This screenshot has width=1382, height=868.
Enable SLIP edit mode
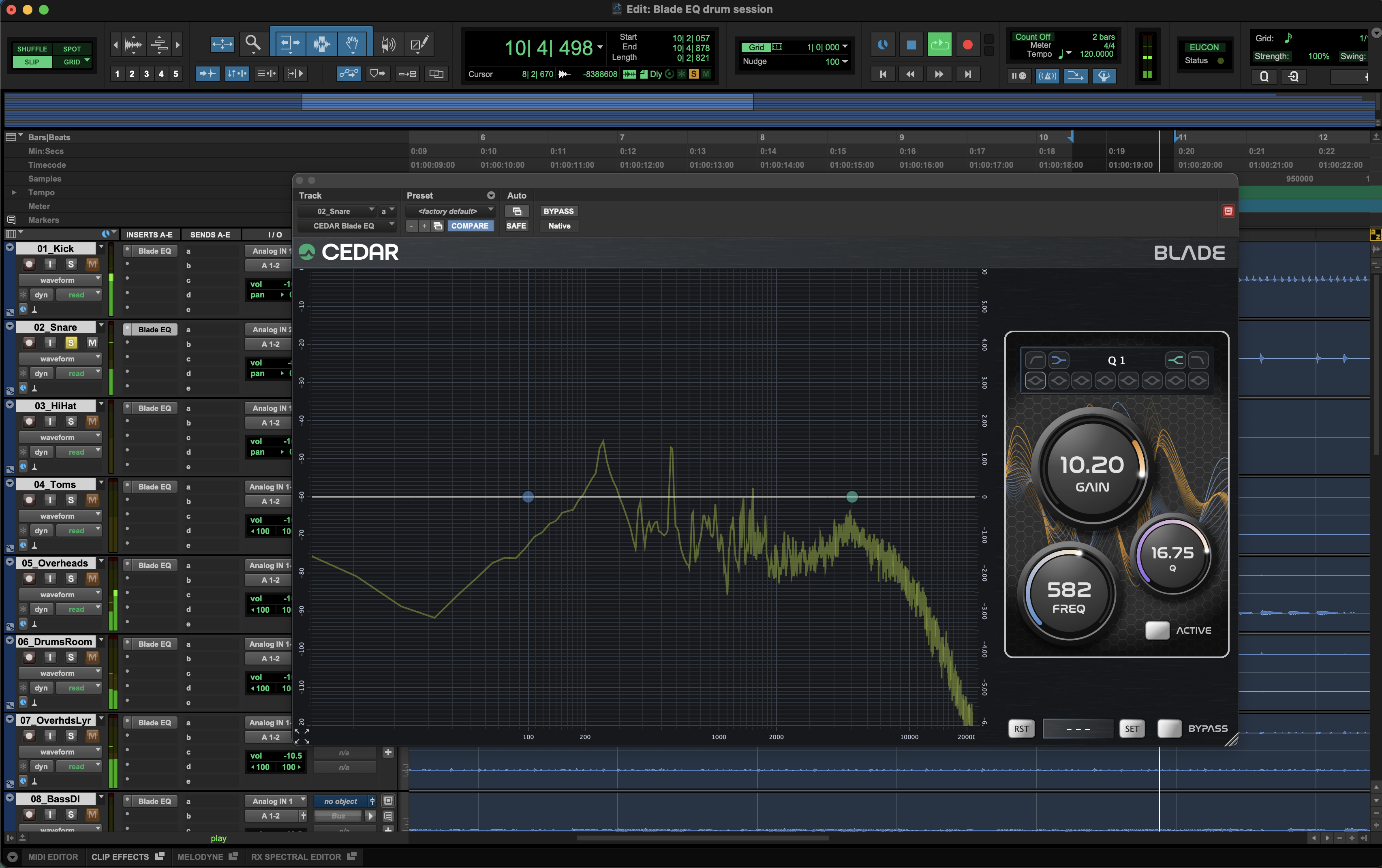click(x=32, y=62)
